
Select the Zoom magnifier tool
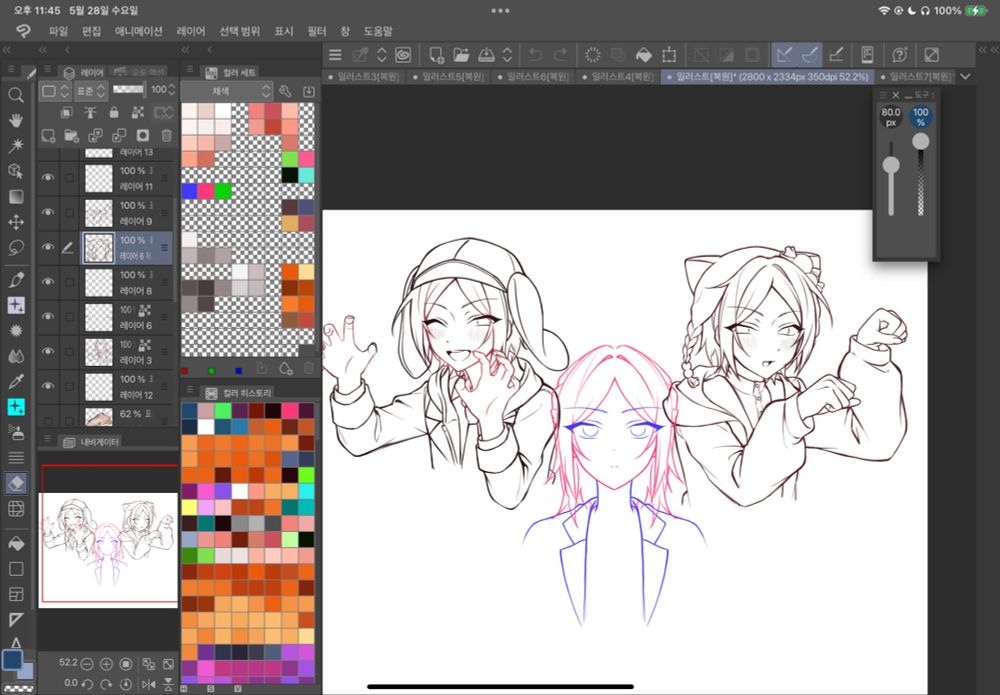point(16,96)
